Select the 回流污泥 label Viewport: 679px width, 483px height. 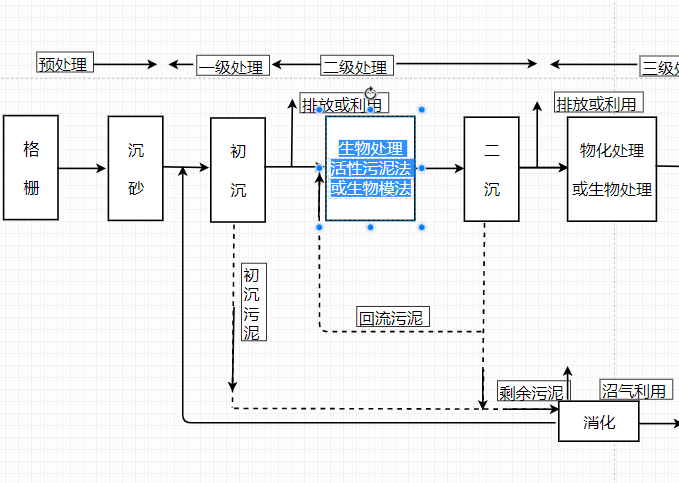[393, 317]
